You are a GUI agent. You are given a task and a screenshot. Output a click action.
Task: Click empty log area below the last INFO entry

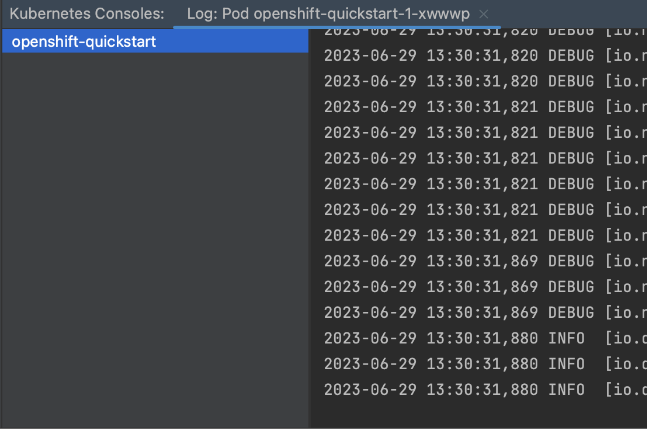479,413
